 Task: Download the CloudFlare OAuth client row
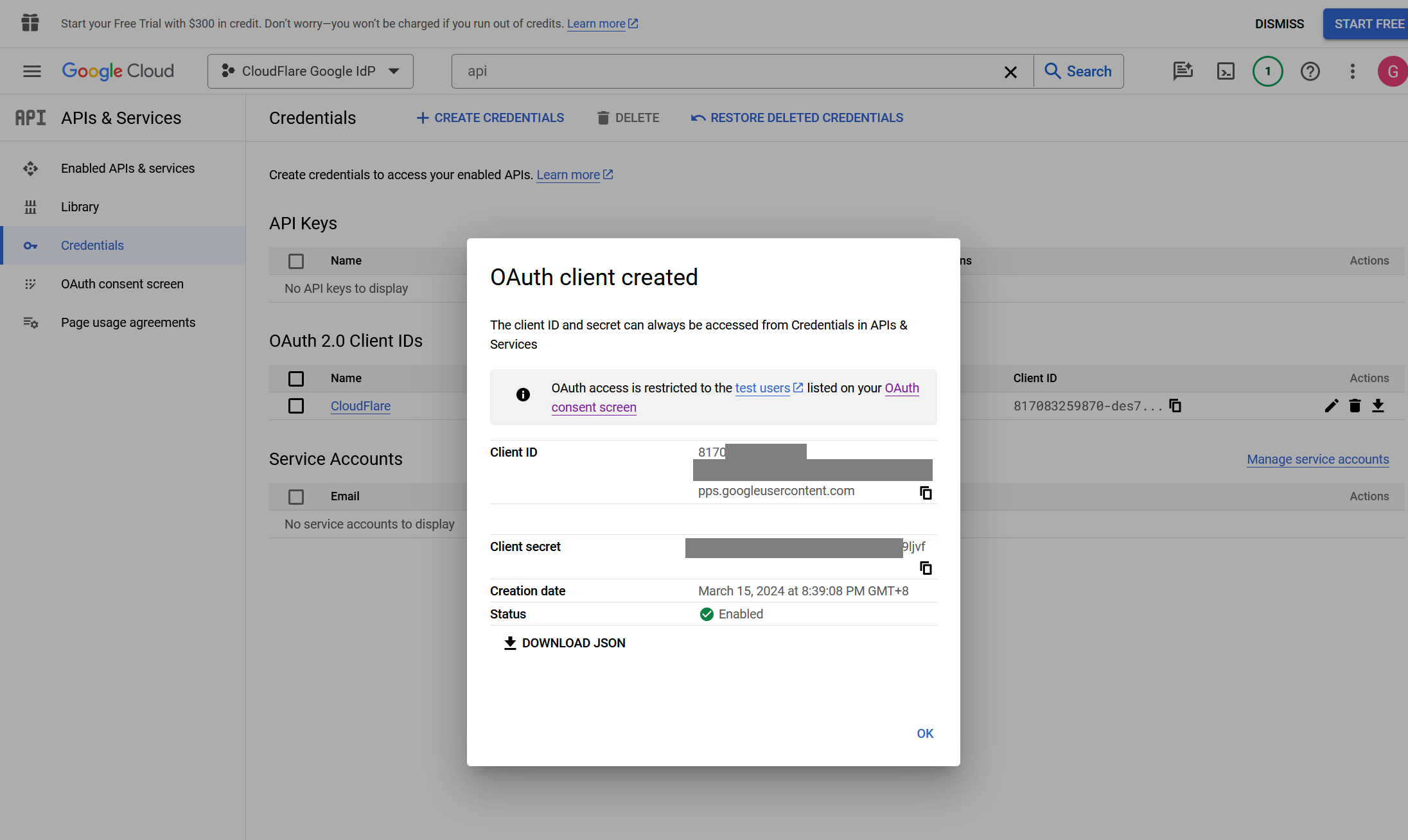point(1378,406)
